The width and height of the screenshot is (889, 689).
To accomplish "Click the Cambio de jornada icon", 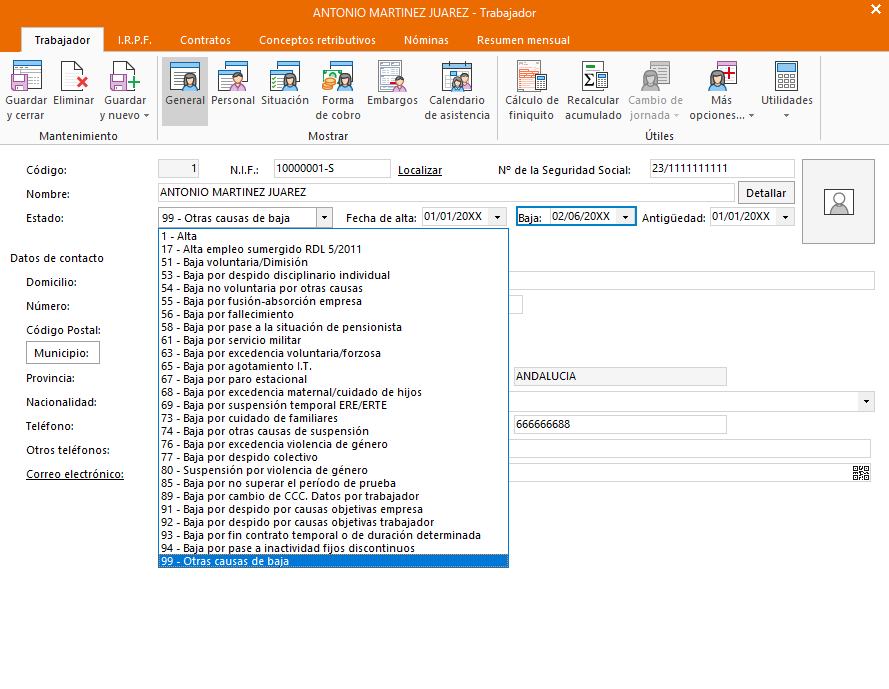I will tap(655, 76).
